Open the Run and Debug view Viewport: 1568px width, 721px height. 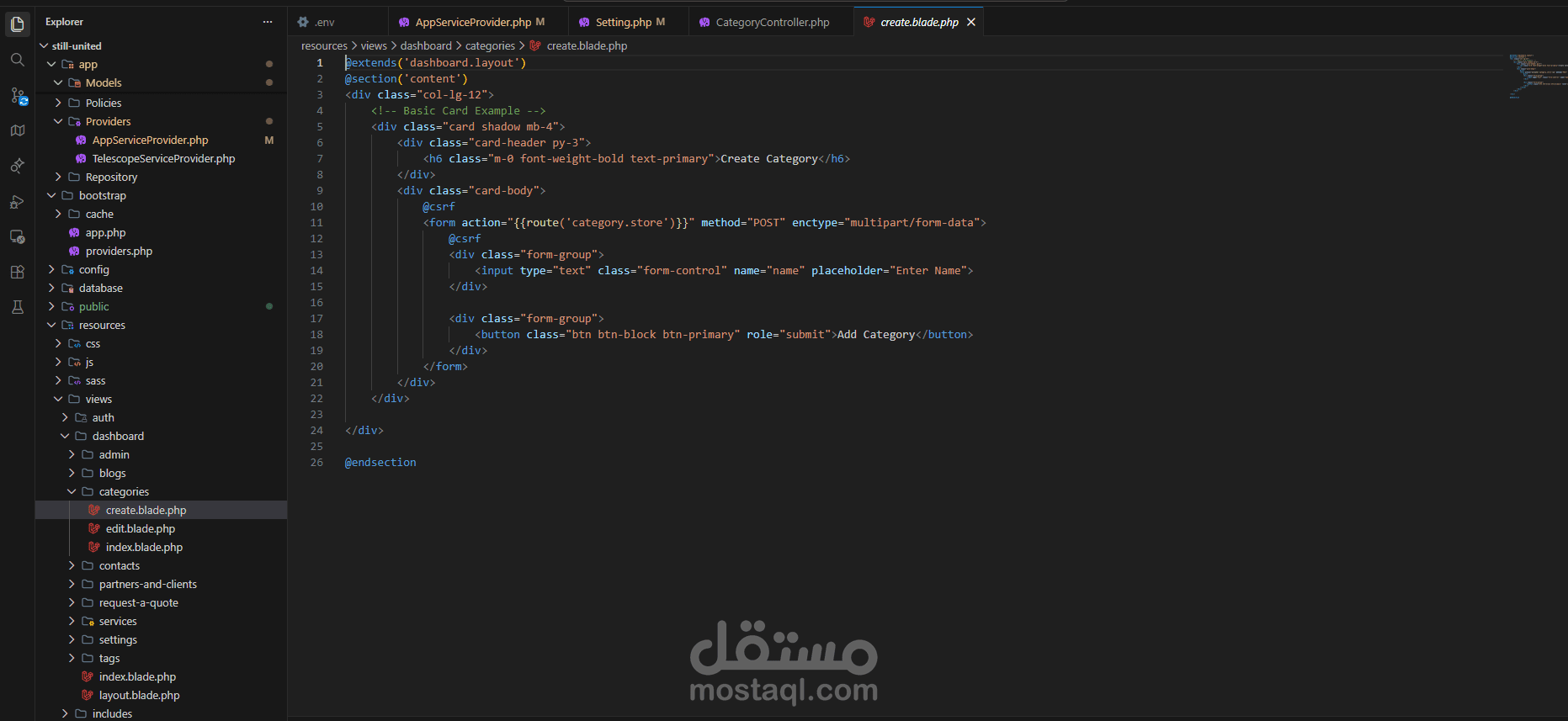point(17,201)
